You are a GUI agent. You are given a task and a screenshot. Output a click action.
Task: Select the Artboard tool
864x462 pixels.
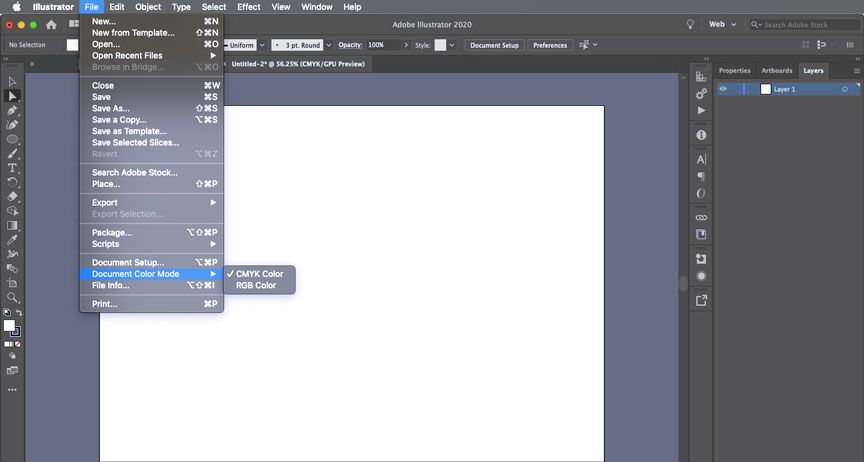coord(12,283)
